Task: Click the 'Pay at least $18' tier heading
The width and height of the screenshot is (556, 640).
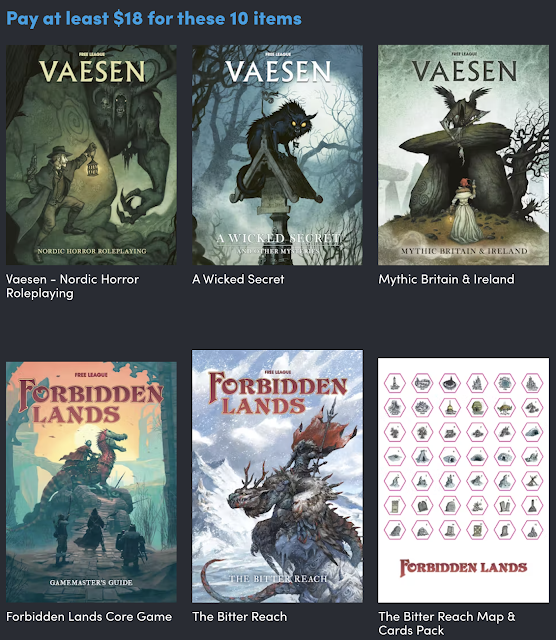Action: tap(154, 18)
